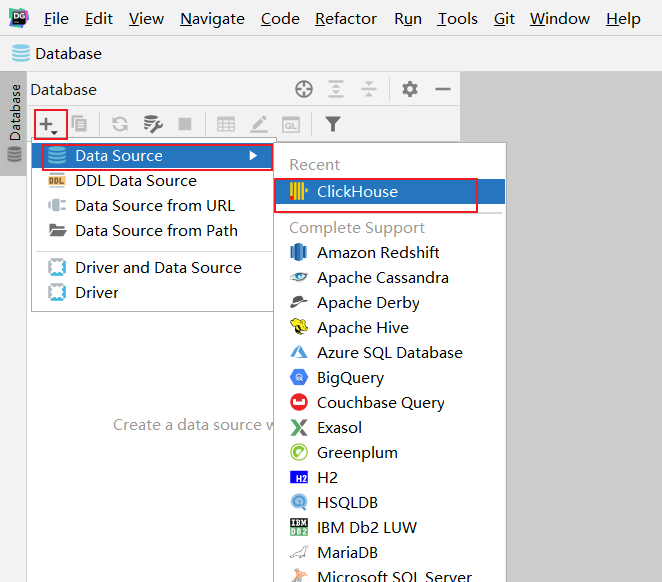Open the query console QL icon
Viewport: 662px width, 582px height.
point(291,125)
